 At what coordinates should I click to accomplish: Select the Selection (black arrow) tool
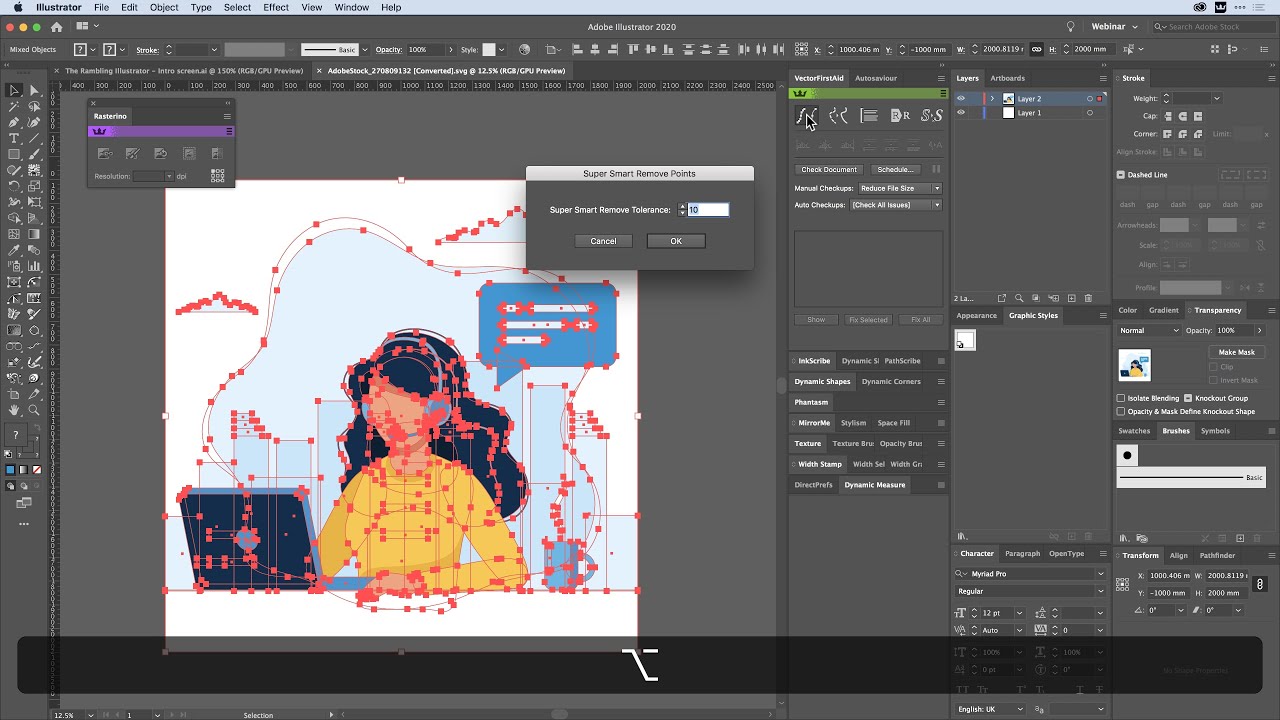point(14,90)
